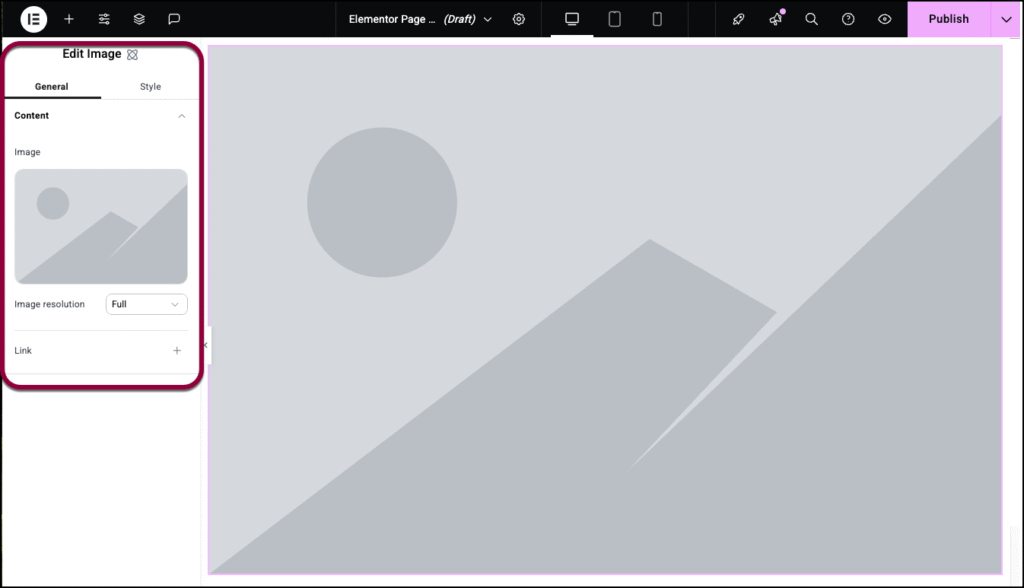Switch to tablet view mode

pyautogui.click(x=615, y=19)
